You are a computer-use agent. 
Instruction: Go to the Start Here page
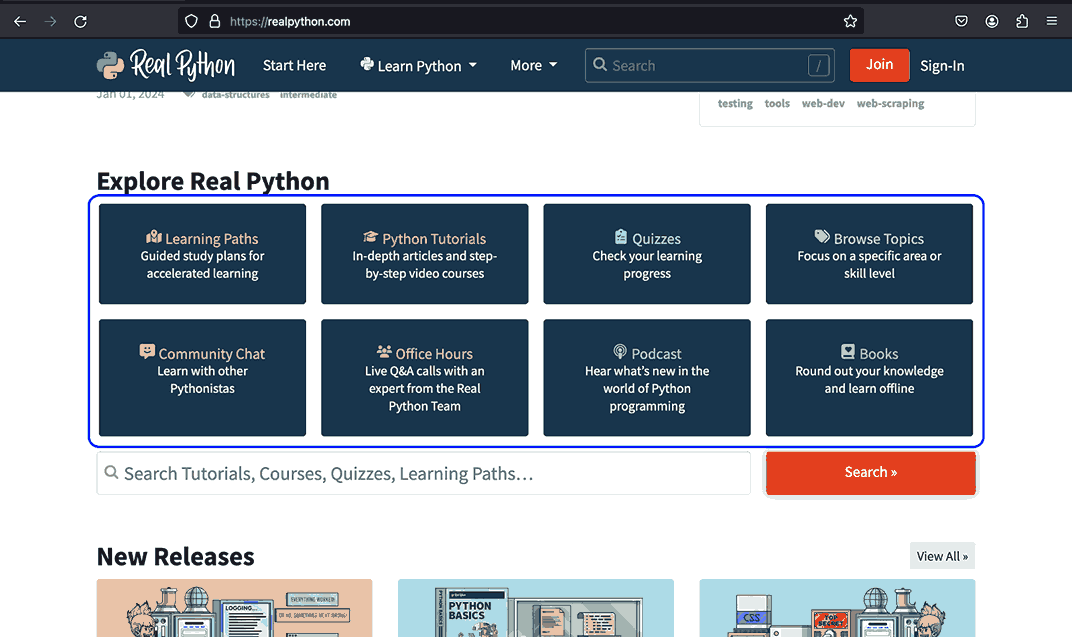(x=294, y=66)
